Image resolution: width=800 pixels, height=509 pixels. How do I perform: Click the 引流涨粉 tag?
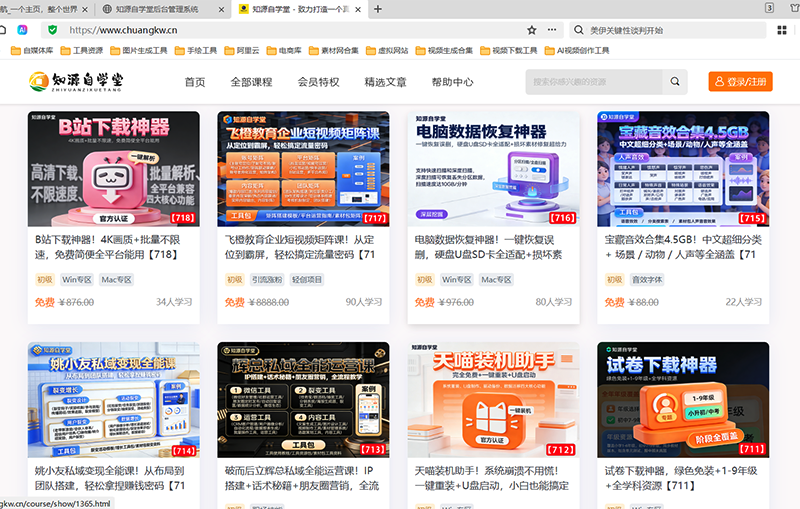coord(267,279)
